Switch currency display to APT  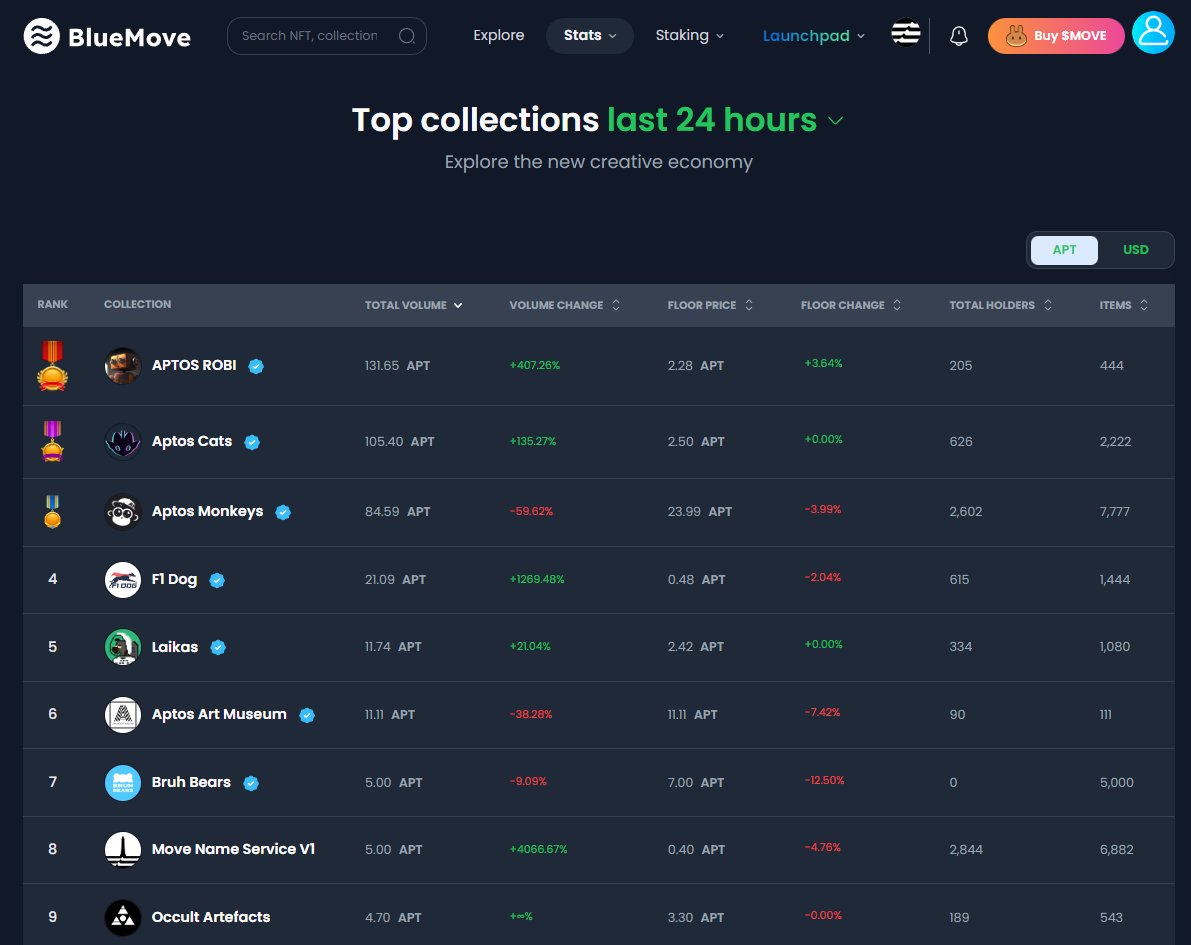tap(1064, 250)
